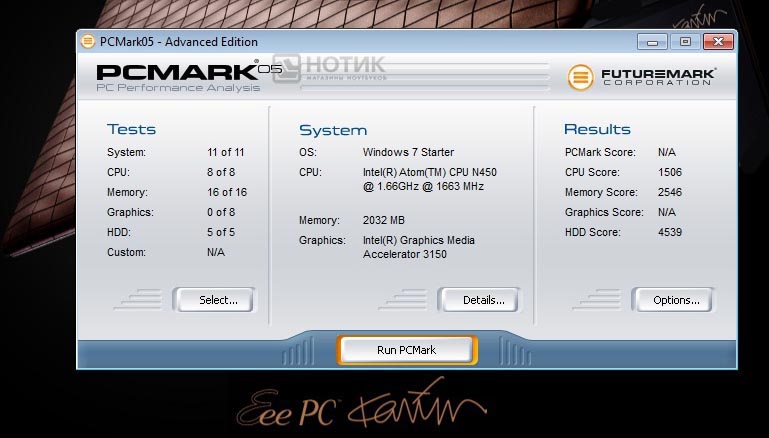Open the Select tests dialog
Viewport: 769px width, 438px height.
(x=215, y=300)
